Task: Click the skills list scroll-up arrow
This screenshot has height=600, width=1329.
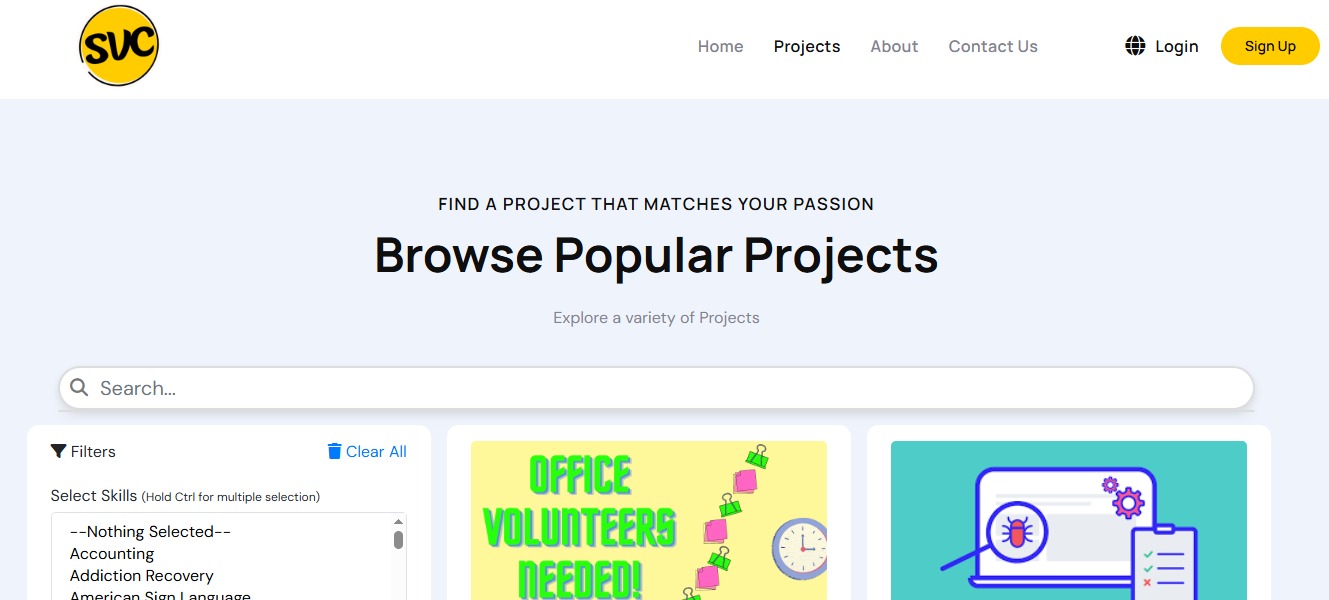Action: pyautogui.click(x=398, y=522)
